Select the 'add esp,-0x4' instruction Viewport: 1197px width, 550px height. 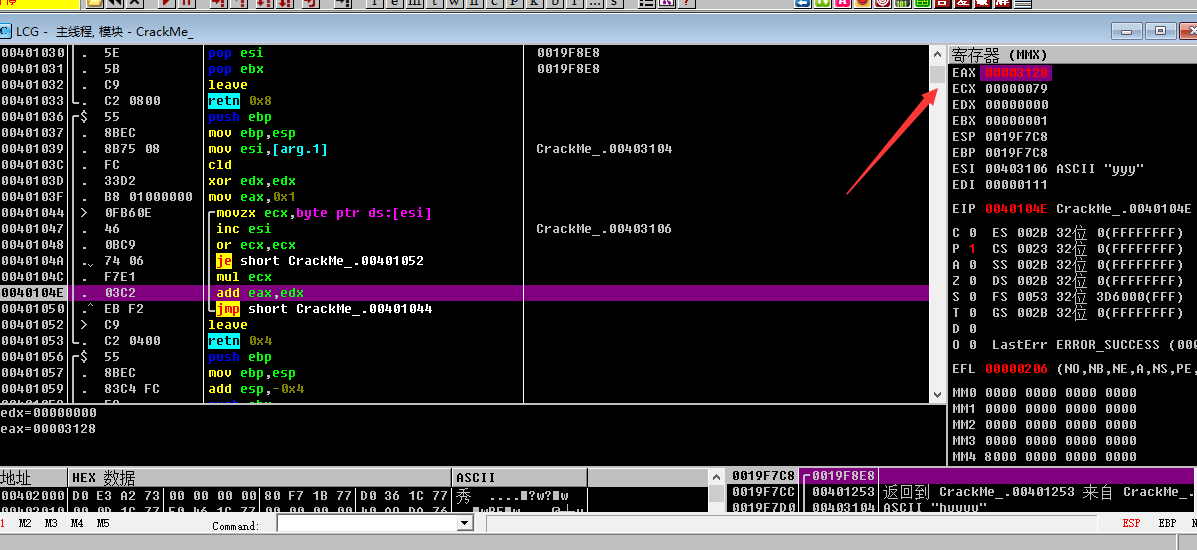256,389
